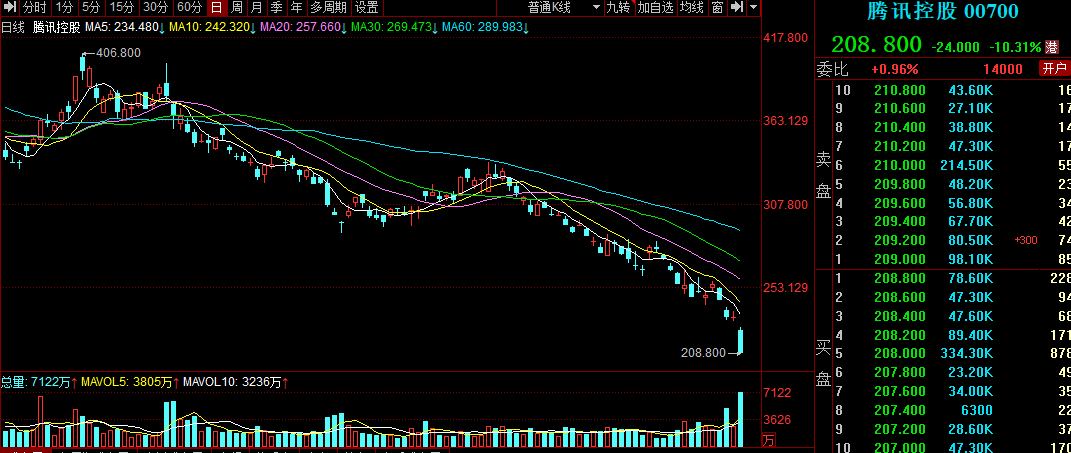Click the 417.800 price axis label

(787, 37)
